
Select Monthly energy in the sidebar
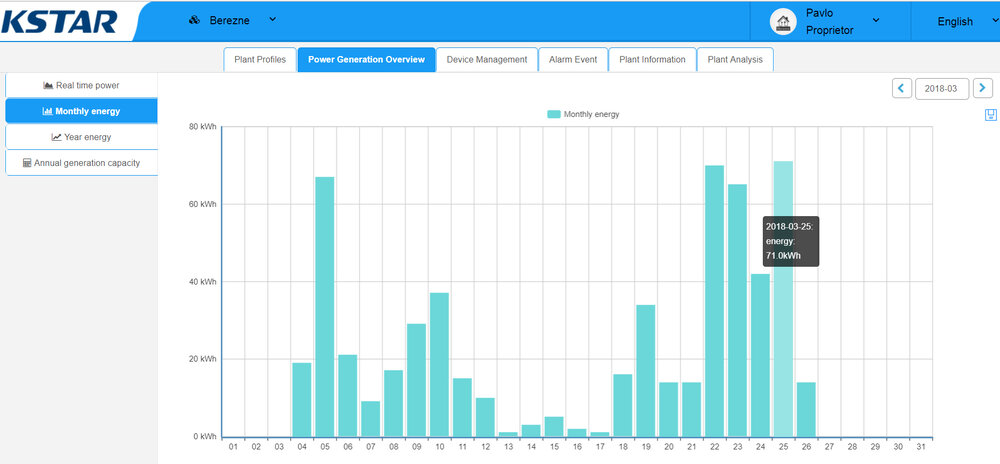[81, 111]
